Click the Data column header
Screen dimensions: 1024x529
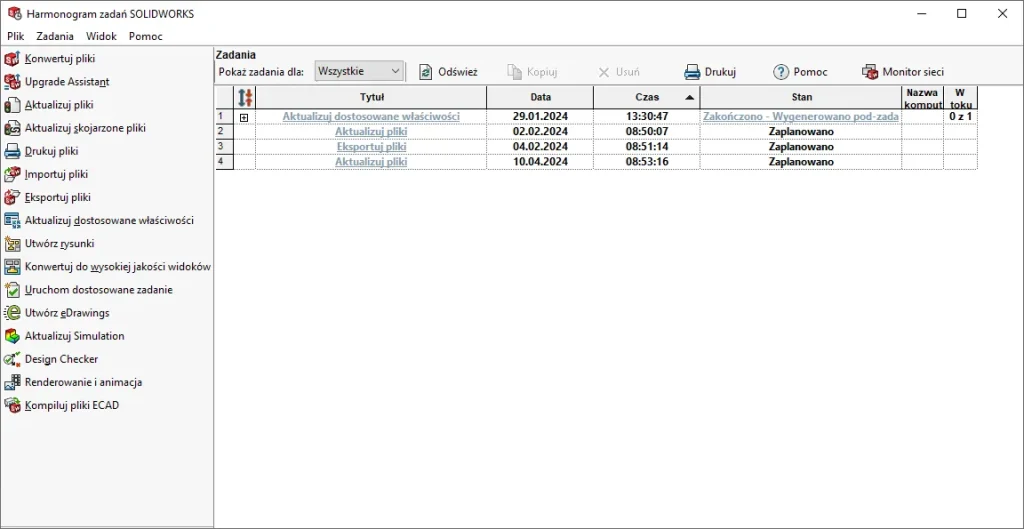pyautogui.click(x=540, y=97)
